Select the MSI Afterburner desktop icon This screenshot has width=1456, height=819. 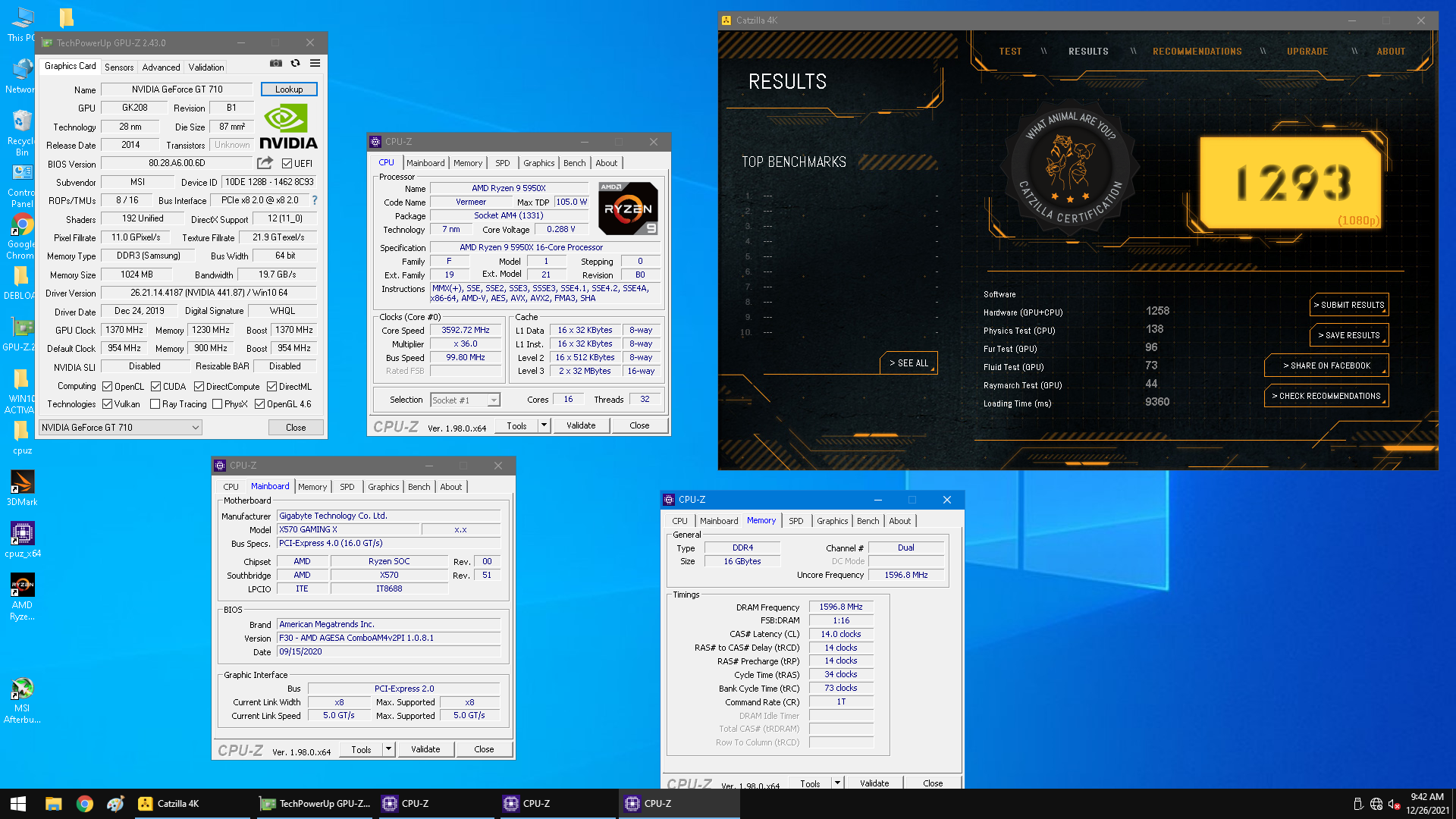22,700
